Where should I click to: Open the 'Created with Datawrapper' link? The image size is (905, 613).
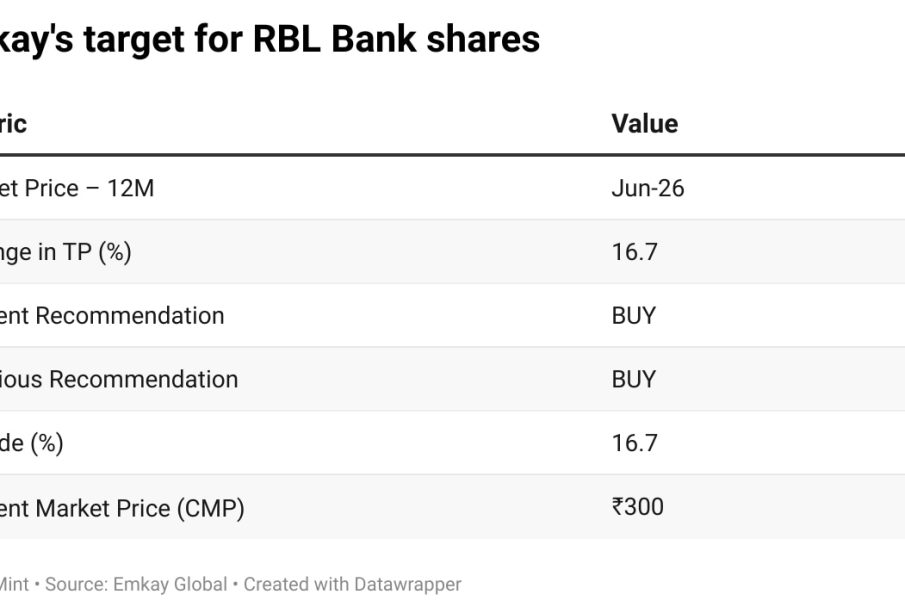[x=352, y=584]
